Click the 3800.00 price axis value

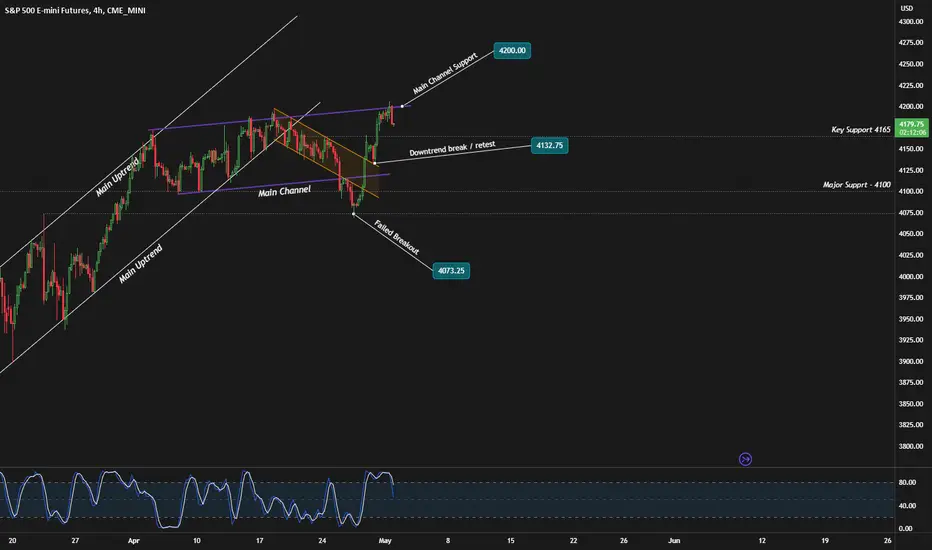pos(911,446)
